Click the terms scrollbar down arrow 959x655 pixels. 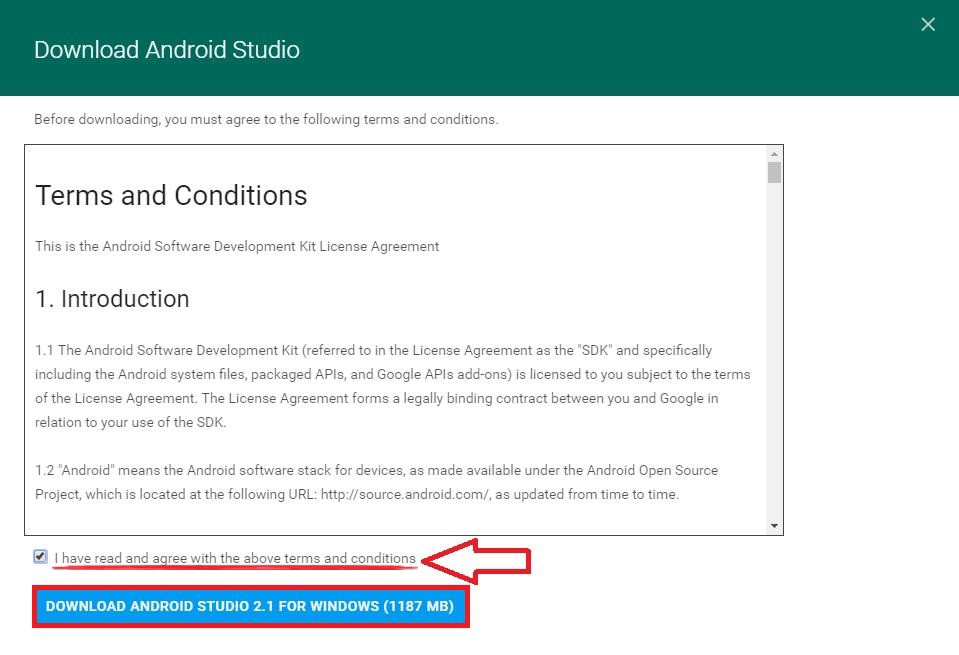(774, 526)
